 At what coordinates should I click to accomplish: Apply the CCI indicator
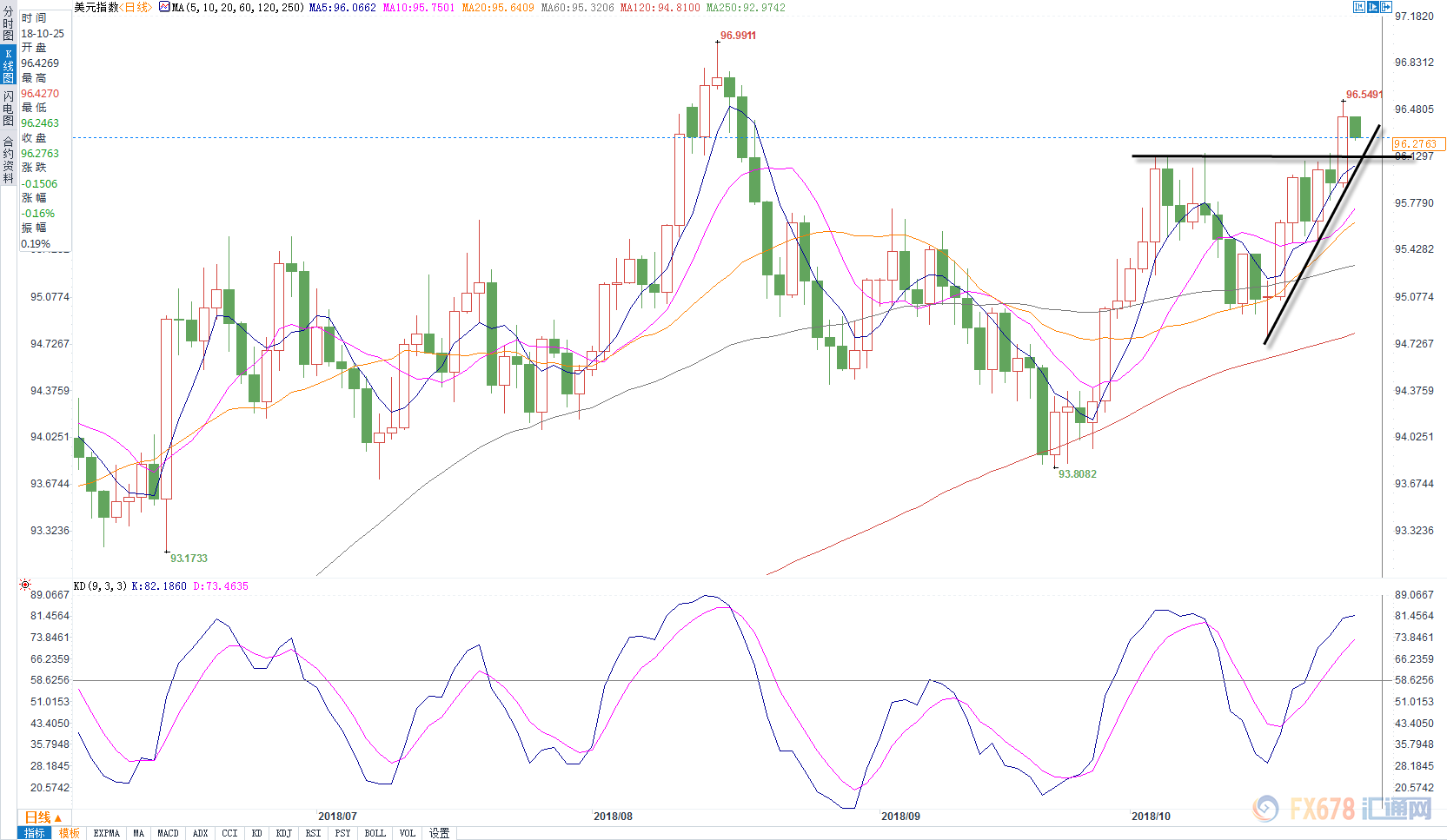pyautogui.click(x=229, y=833)
